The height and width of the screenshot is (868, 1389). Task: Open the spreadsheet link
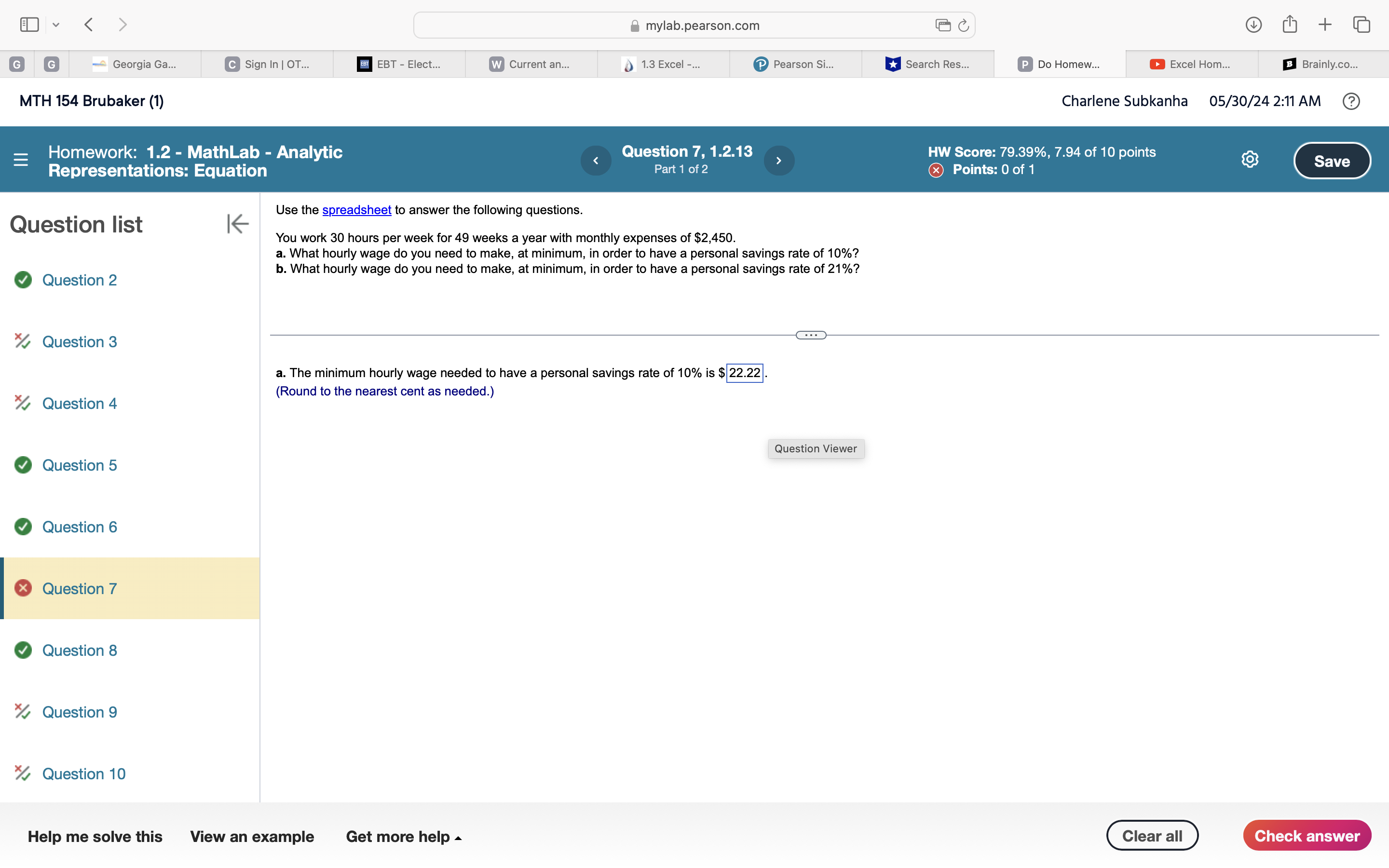tap(356, 210)
